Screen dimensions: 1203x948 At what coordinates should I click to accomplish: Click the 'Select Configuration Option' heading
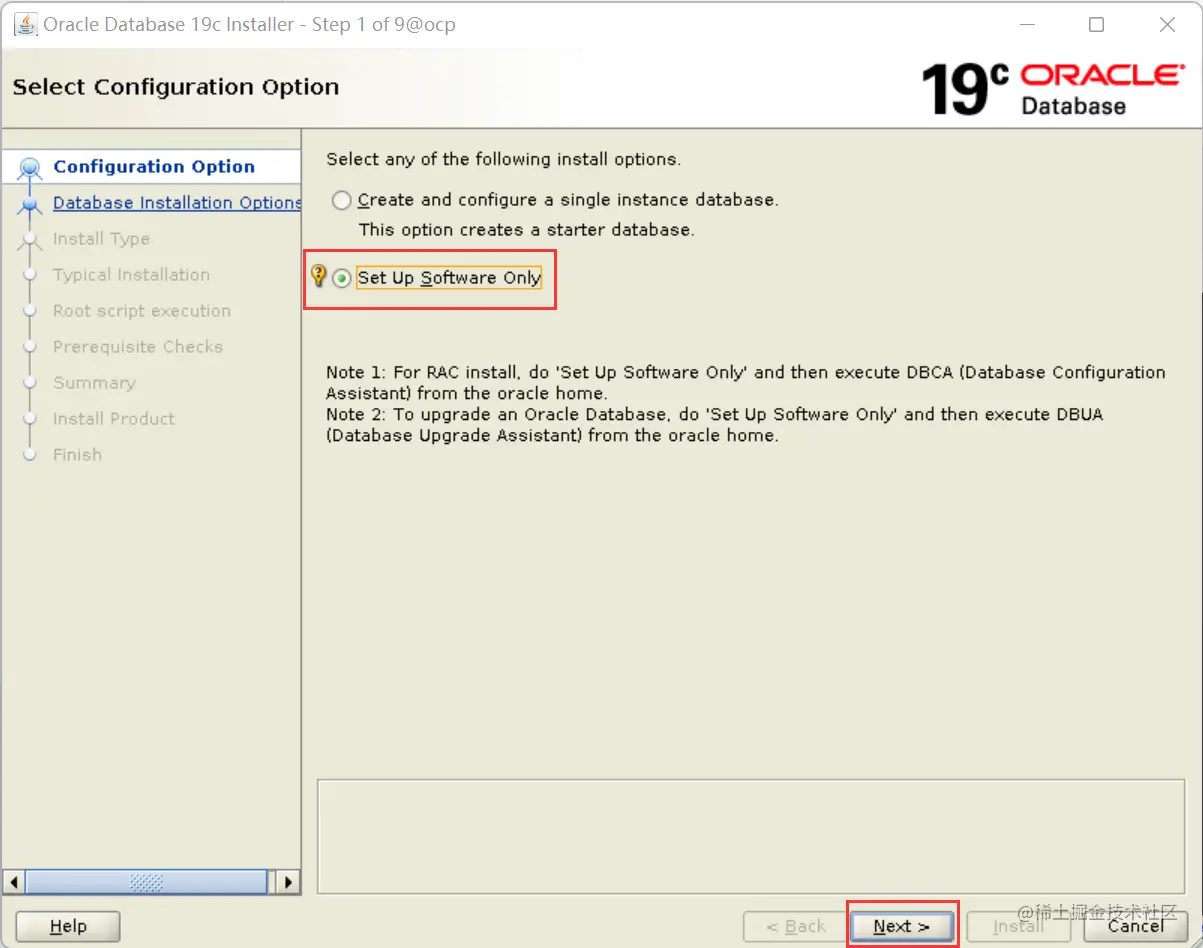pyautogui.click(x=176, y=87)
